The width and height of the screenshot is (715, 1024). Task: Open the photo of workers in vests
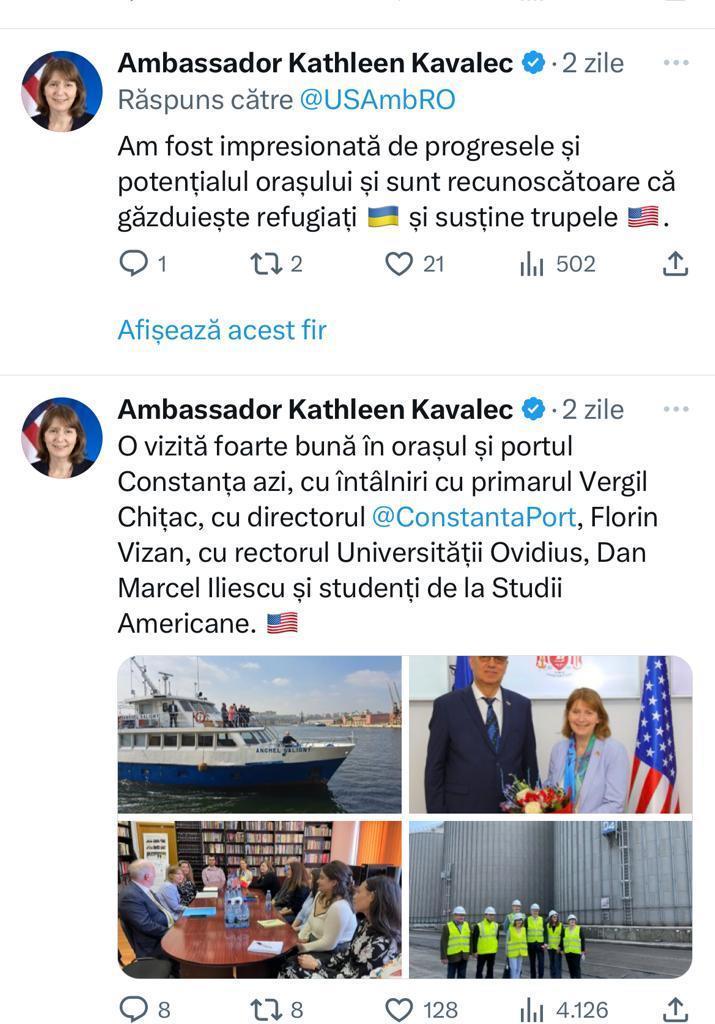pos(550,899)
